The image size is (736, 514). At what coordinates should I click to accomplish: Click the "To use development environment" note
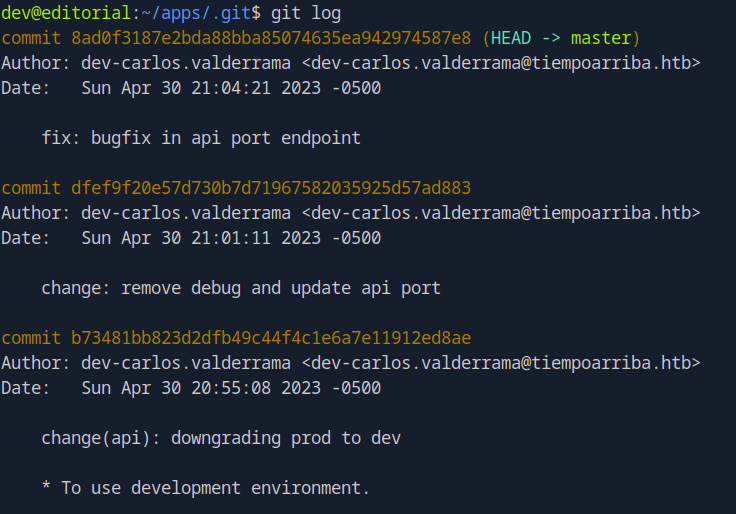[x=215, y=488]
